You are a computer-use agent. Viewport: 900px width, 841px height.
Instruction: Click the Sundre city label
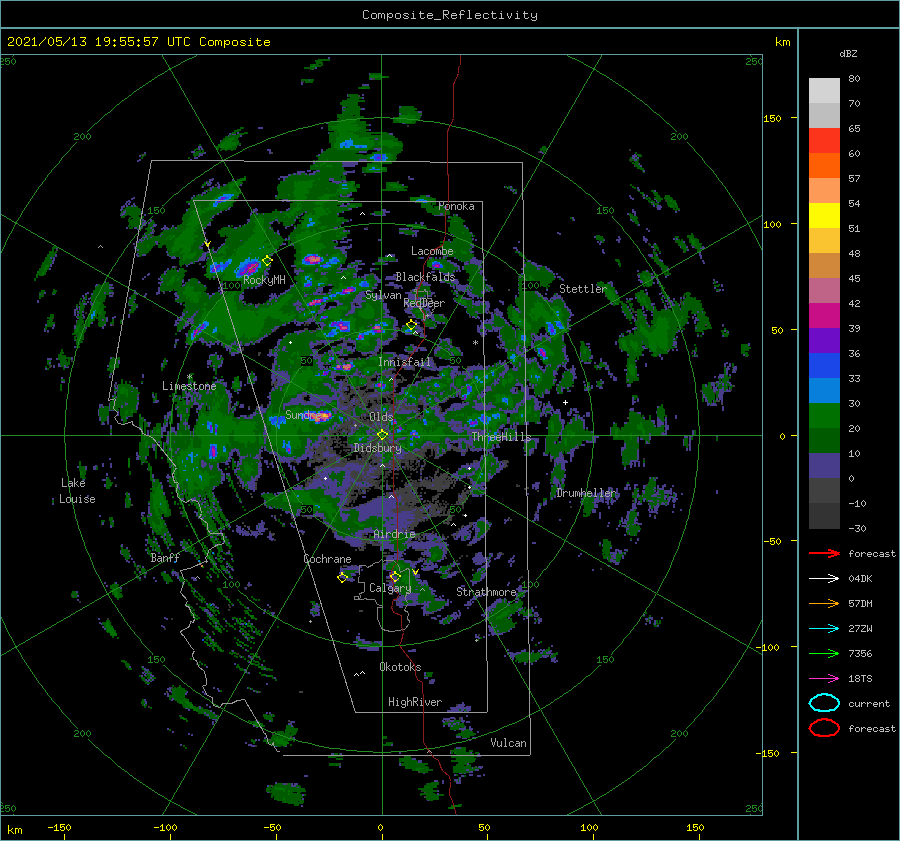pyautogui.click(x=302, y=414)
